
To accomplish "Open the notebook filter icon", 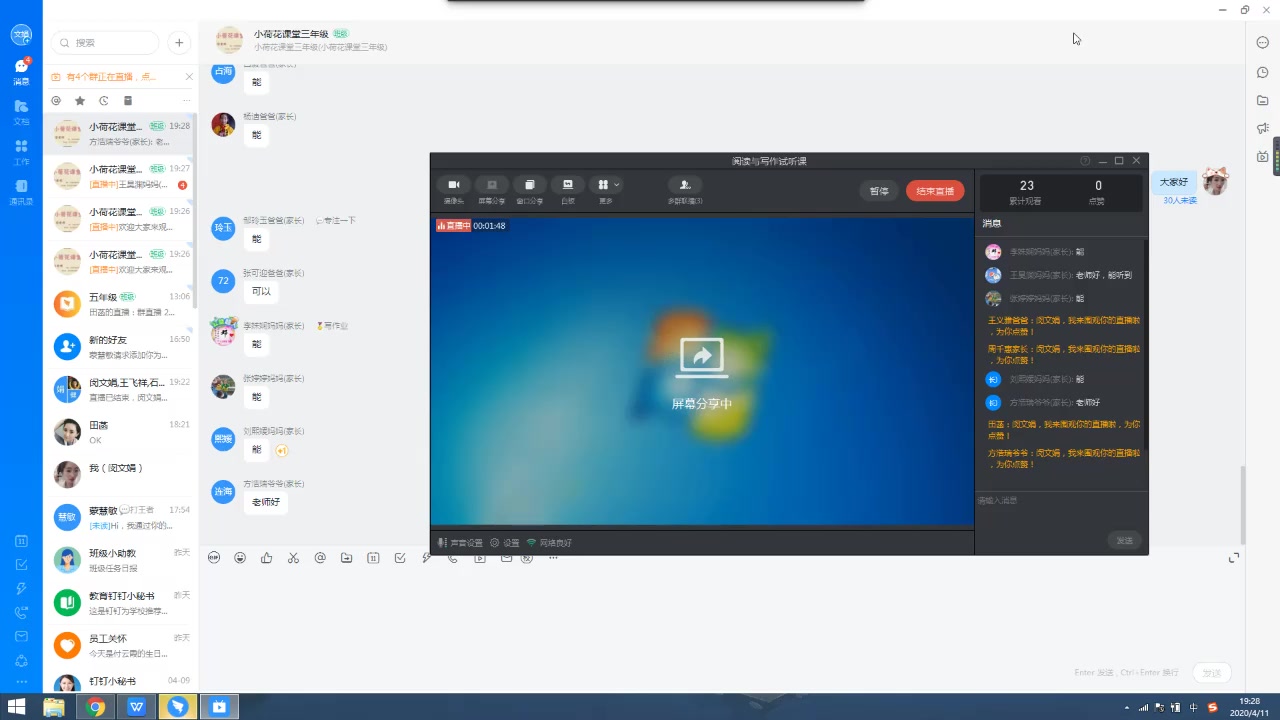I will (128, 101).
